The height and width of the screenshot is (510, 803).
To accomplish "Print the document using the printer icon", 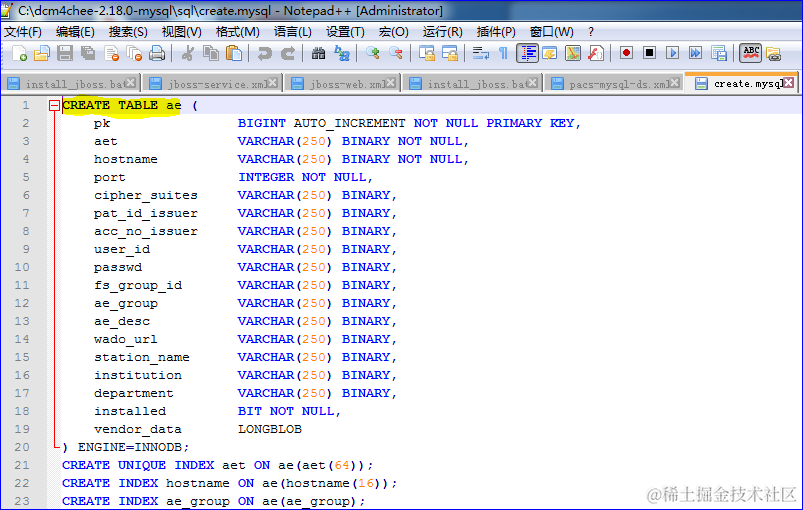I will coord(157,53).
